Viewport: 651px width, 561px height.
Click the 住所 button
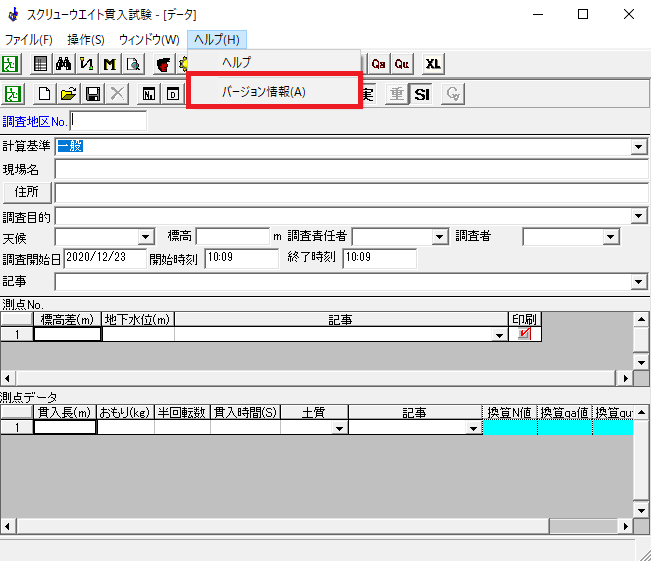click(x=27, y=192)
